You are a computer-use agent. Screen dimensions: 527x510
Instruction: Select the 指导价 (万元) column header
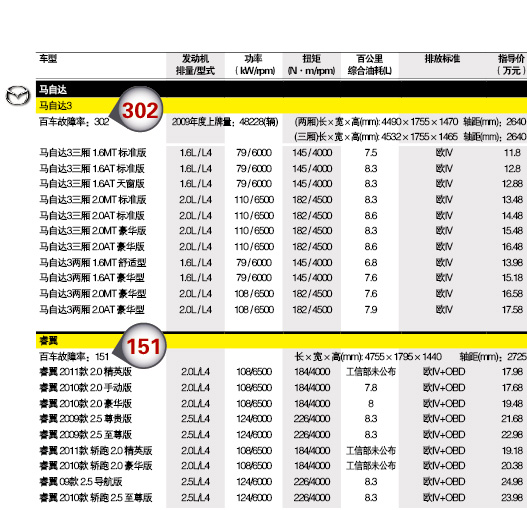(511, 65)
